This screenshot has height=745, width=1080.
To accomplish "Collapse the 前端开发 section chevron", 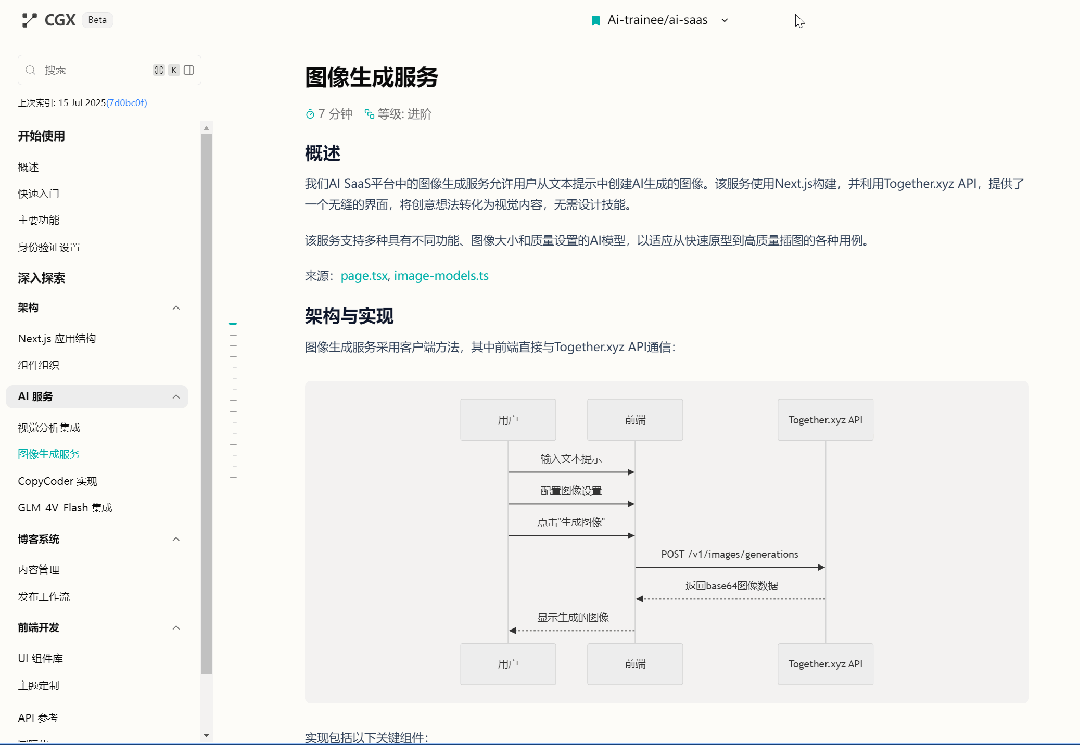I will click(176, 628).
